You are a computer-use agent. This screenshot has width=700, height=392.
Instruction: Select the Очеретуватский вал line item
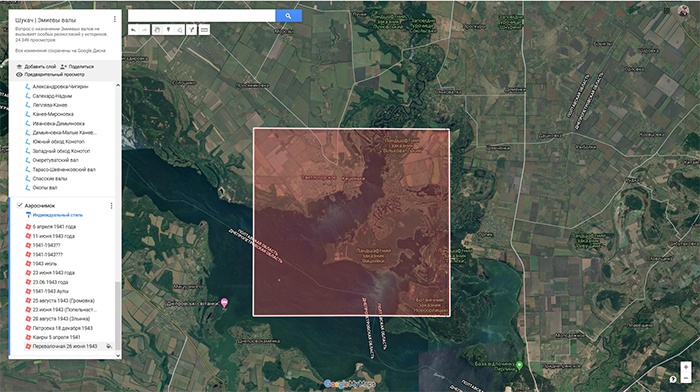(x=55, y=160)
